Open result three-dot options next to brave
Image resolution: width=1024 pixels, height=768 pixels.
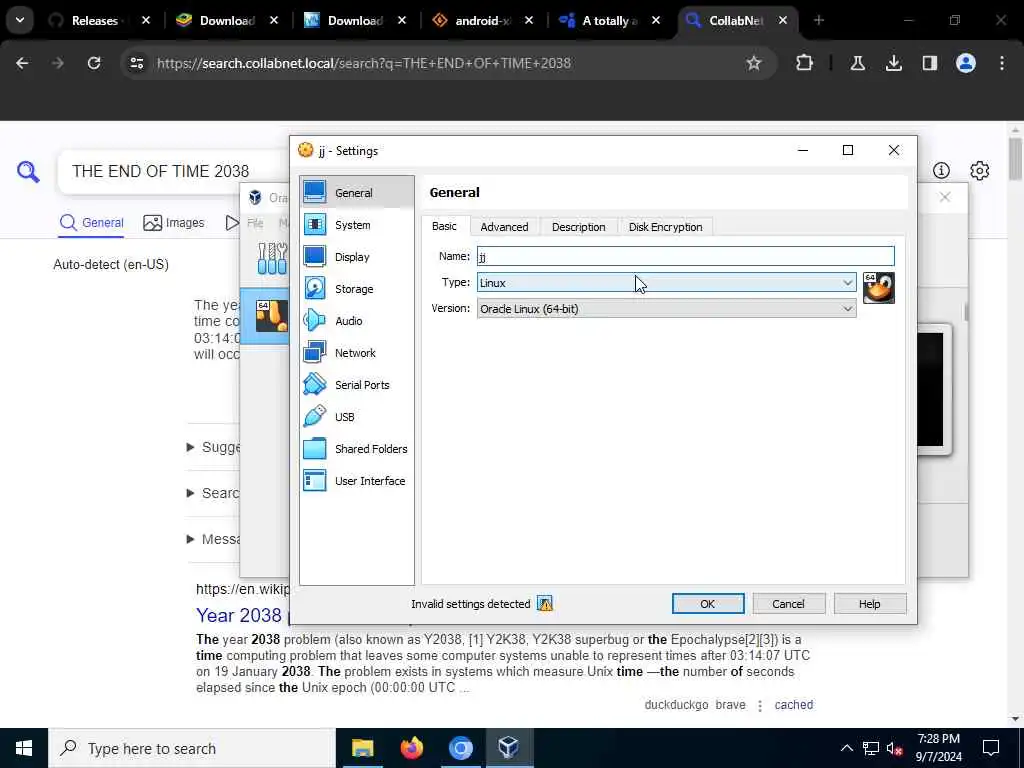click(x=760, y=705)
